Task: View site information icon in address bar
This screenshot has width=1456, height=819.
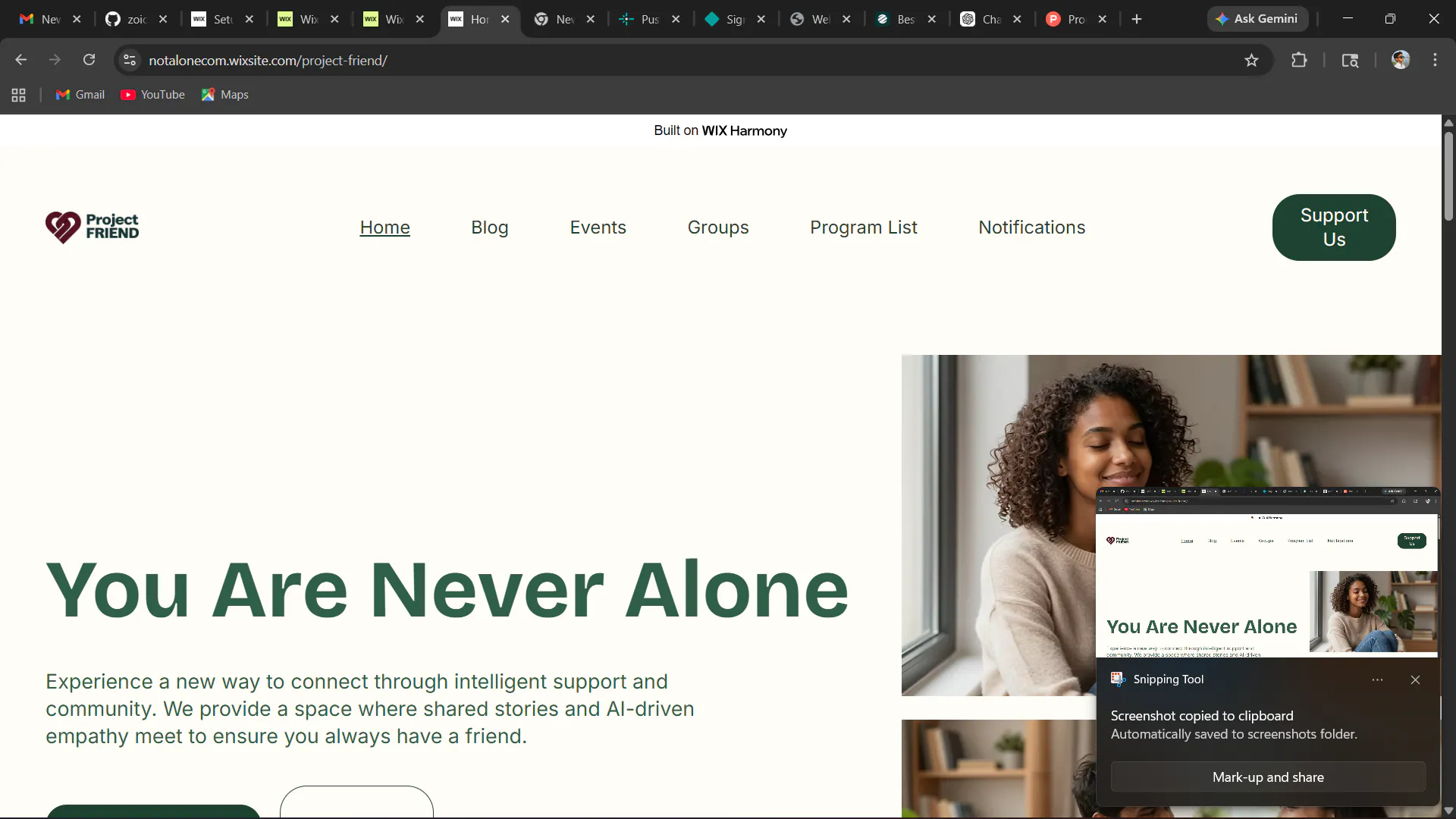Action: tap(130, 60)
